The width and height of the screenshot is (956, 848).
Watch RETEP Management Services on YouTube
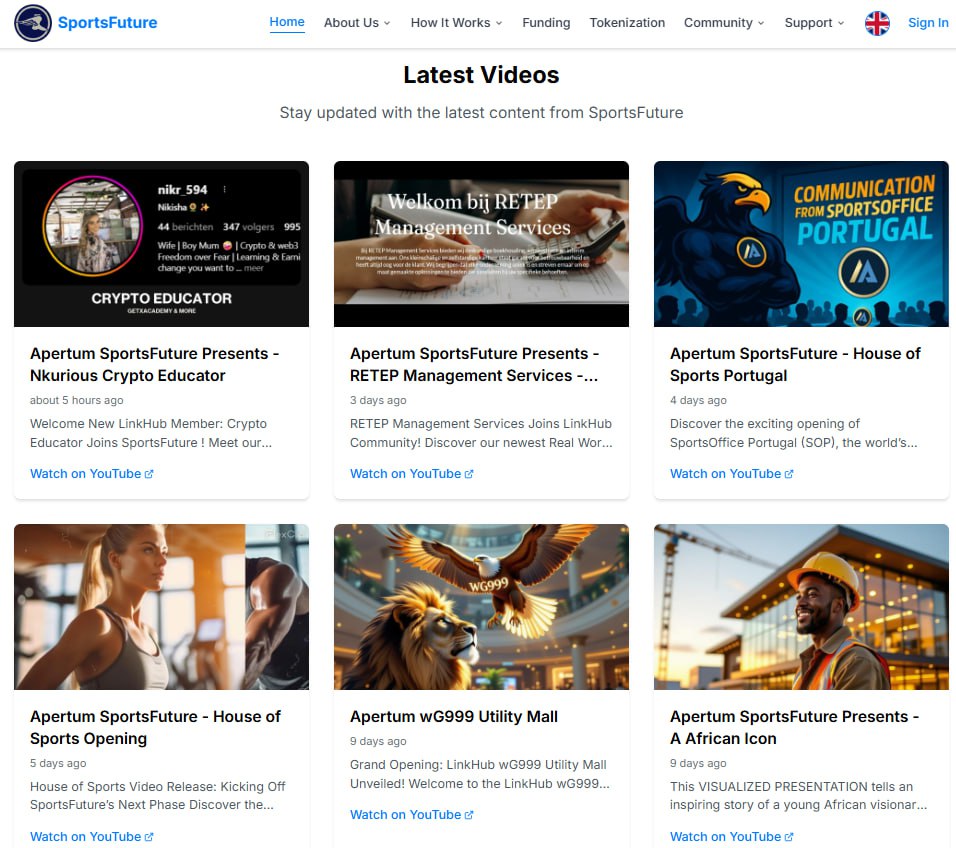tap(411, 474)
